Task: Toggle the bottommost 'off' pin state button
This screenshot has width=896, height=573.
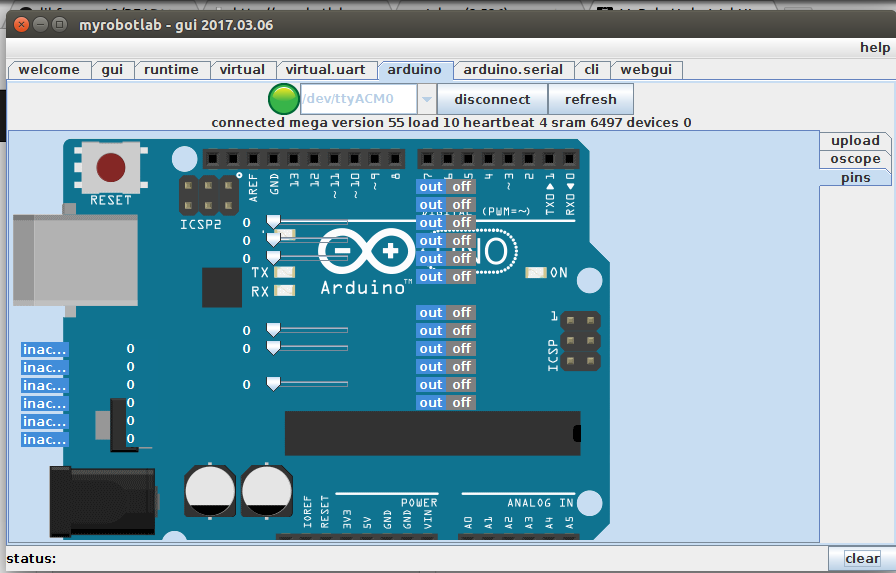Action: 461,403
